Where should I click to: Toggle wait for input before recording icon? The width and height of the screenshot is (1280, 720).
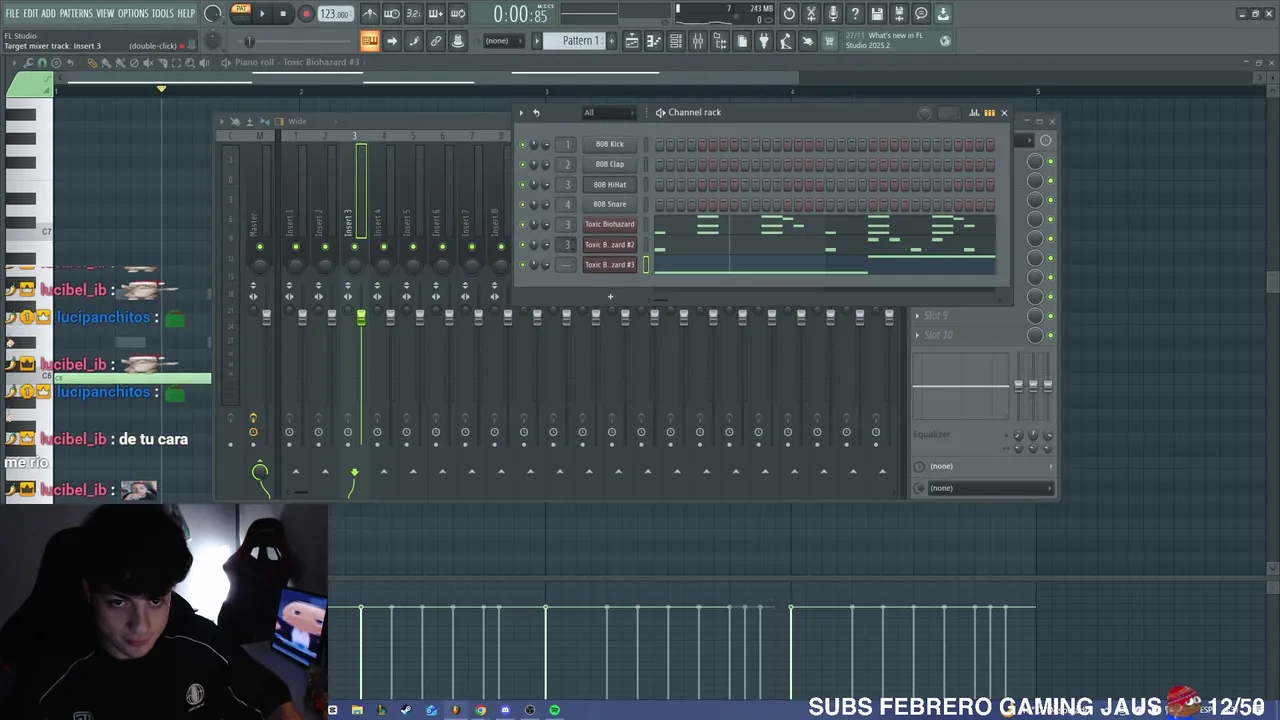click(x=392, y=14)
